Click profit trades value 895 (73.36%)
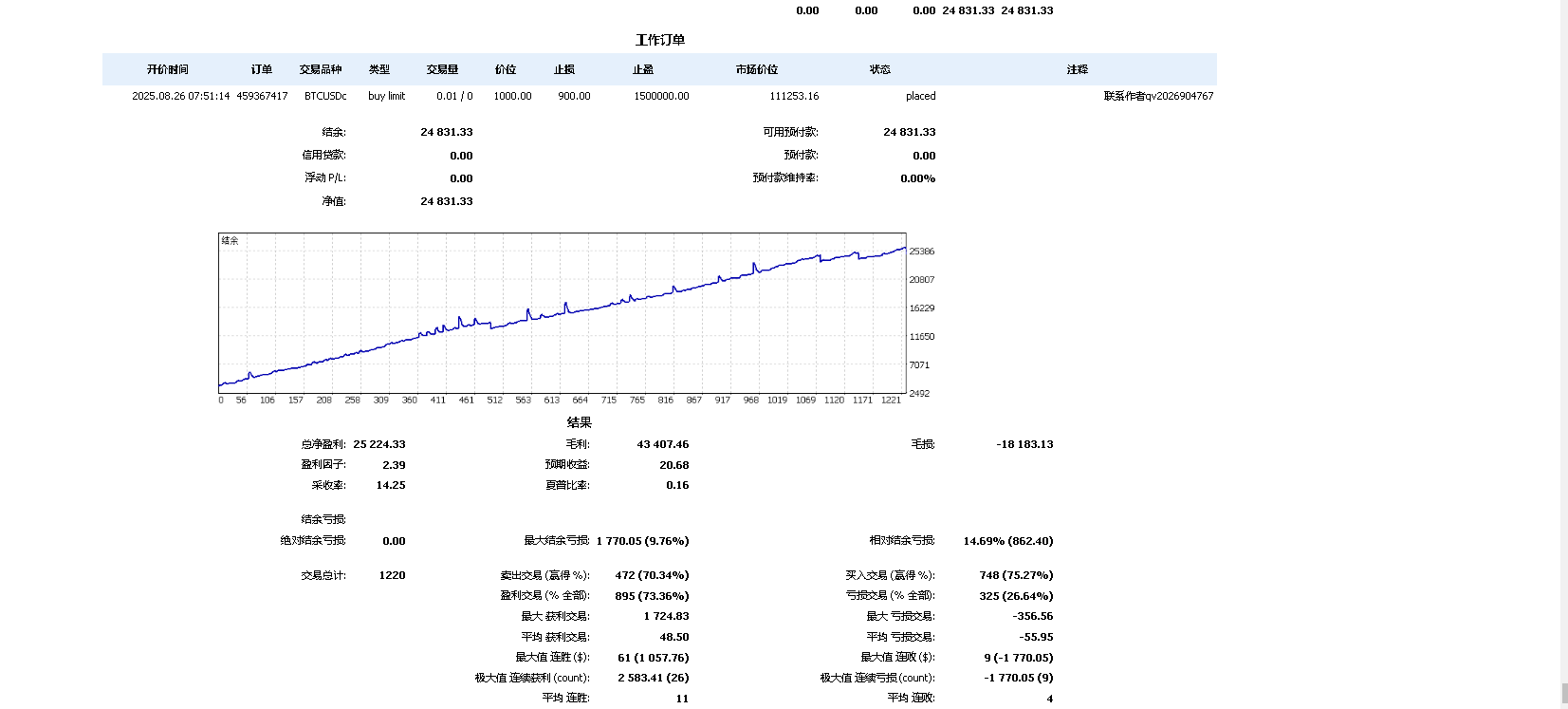Image resolution: width=1568 pixels, height=709 pixels. click(x=652, y=596)
